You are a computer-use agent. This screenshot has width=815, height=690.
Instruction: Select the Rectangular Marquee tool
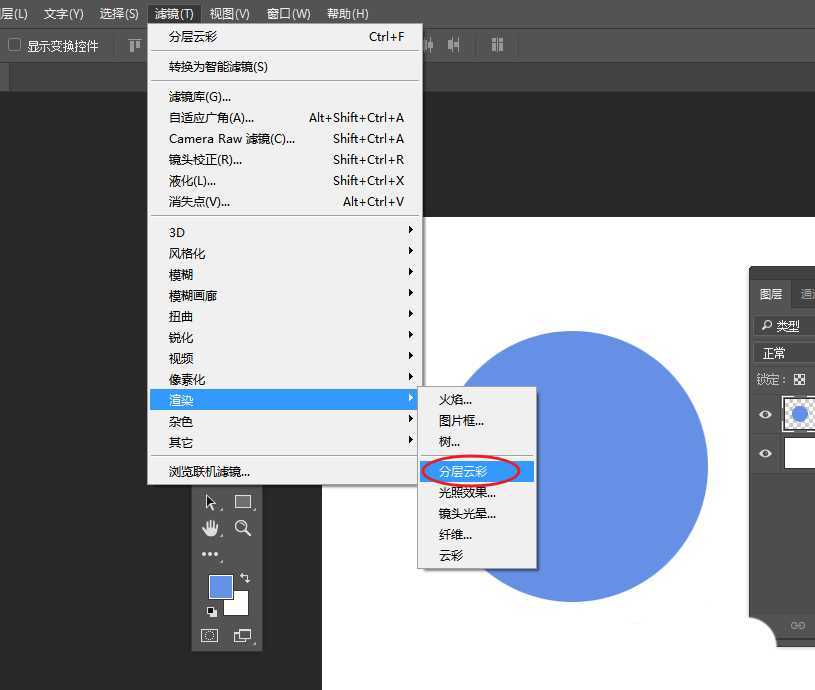[x=241, y=502]
